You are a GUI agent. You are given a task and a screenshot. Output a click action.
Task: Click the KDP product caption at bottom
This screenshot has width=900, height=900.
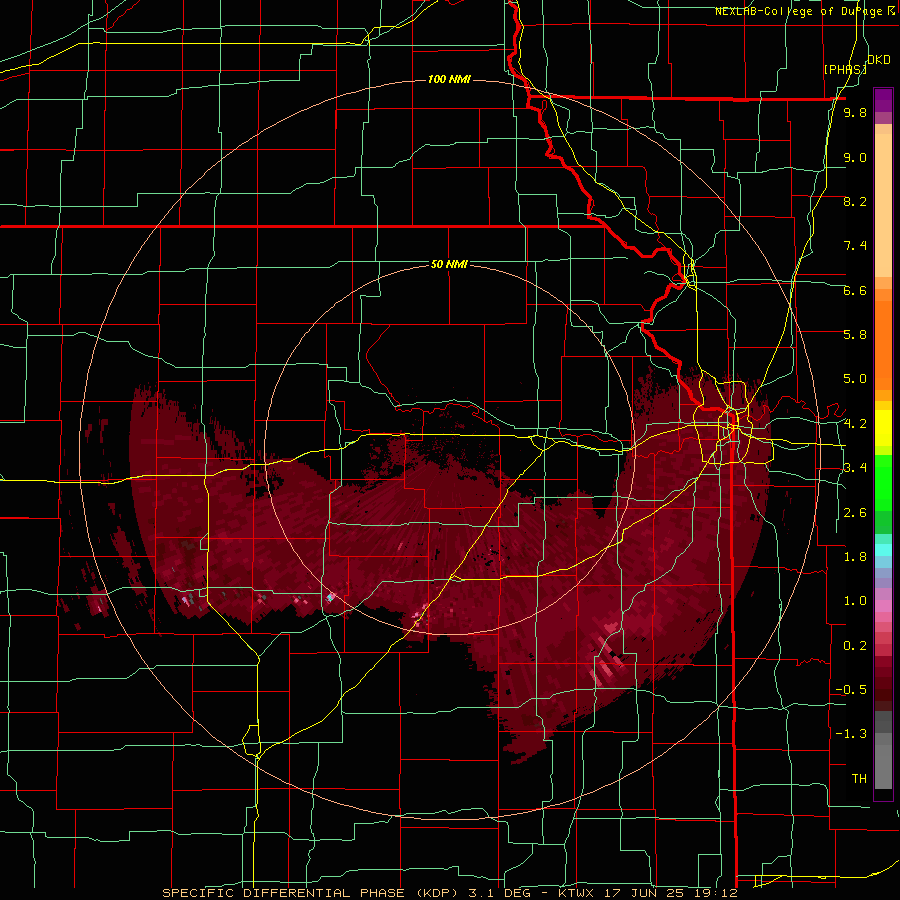(x=450, y=893)
